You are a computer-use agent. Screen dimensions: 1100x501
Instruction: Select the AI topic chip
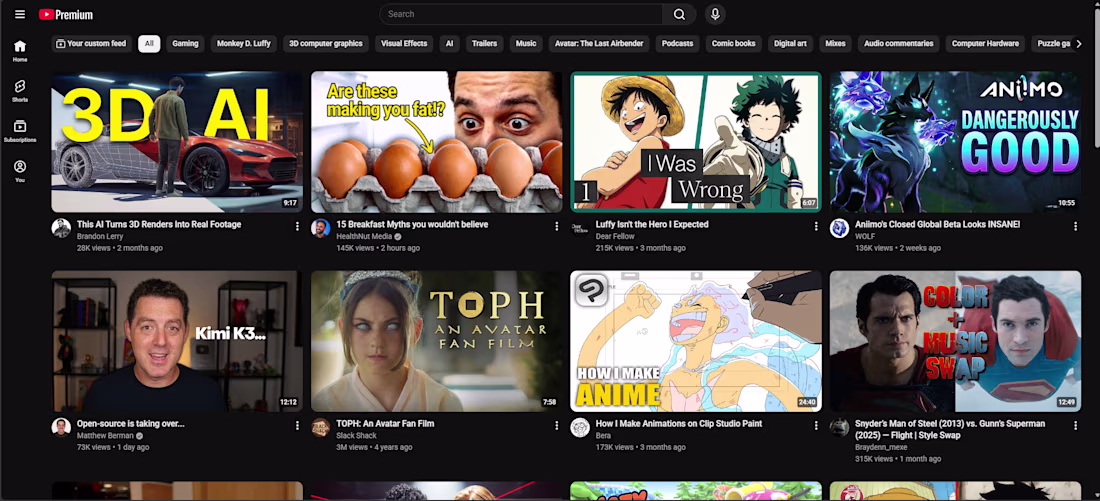point(450,44)
